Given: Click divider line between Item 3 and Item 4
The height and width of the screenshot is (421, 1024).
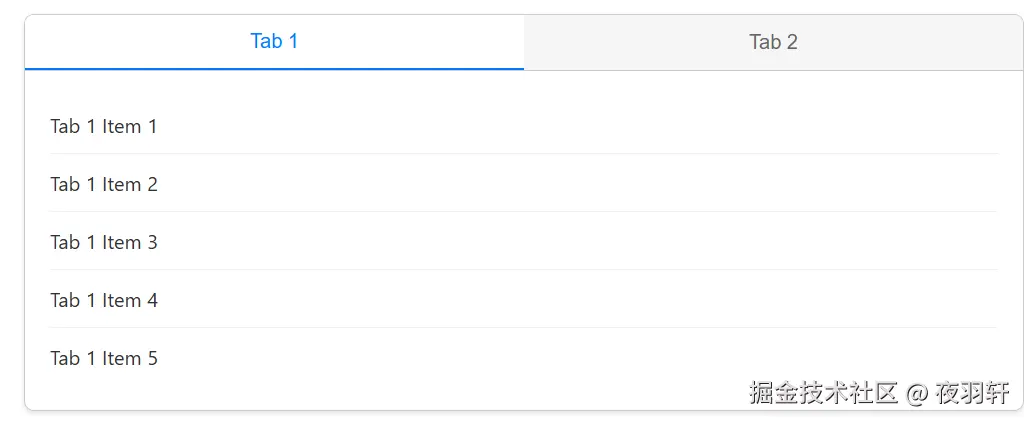Looking at the screenshot, I should [523, 270].
